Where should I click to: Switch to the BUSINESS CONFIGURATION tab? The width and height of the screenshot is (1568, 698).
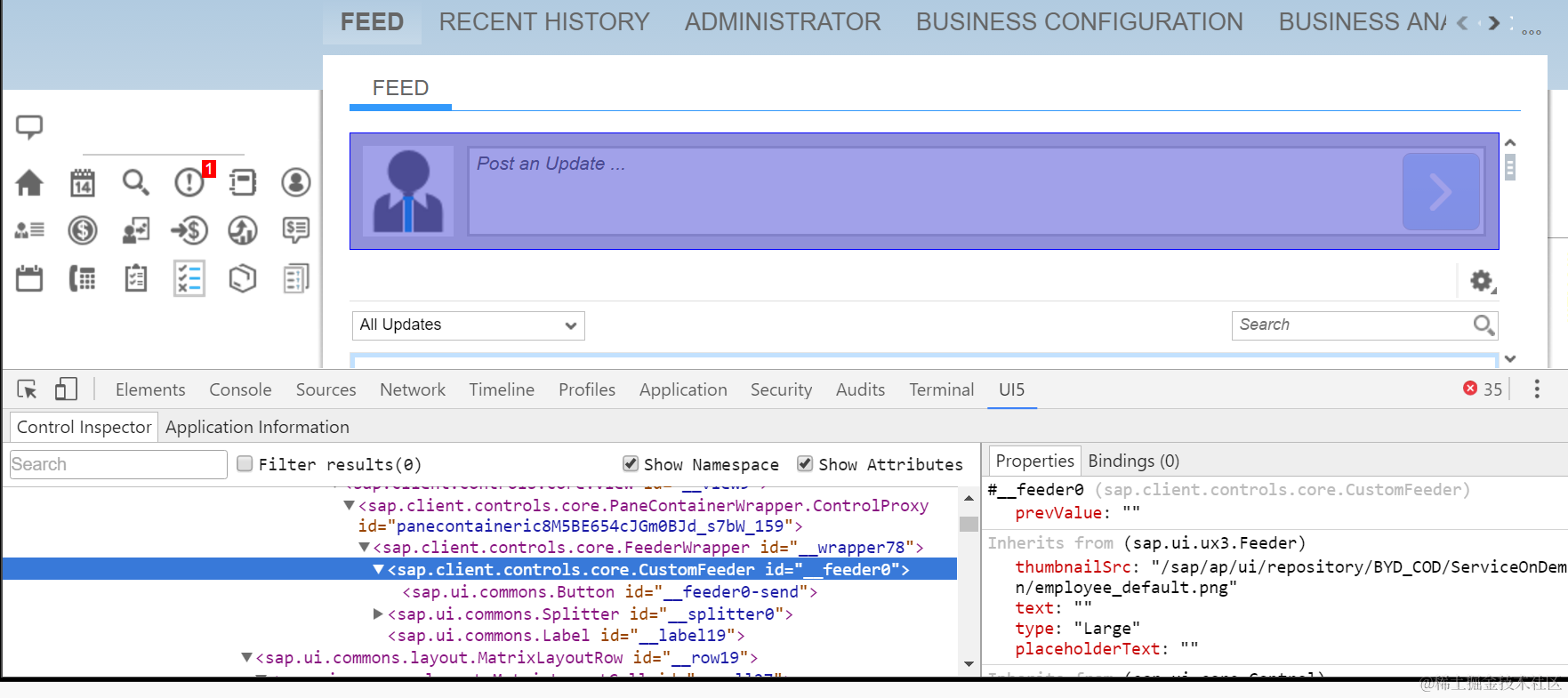click(x=1080, y=22)
